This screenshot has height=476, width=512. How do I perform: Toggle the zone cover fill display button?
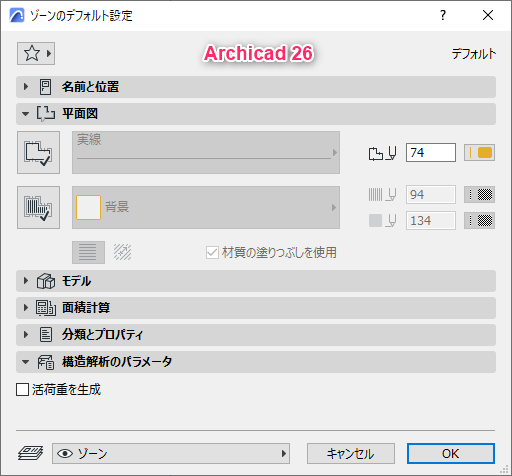(x=39, y=207)
